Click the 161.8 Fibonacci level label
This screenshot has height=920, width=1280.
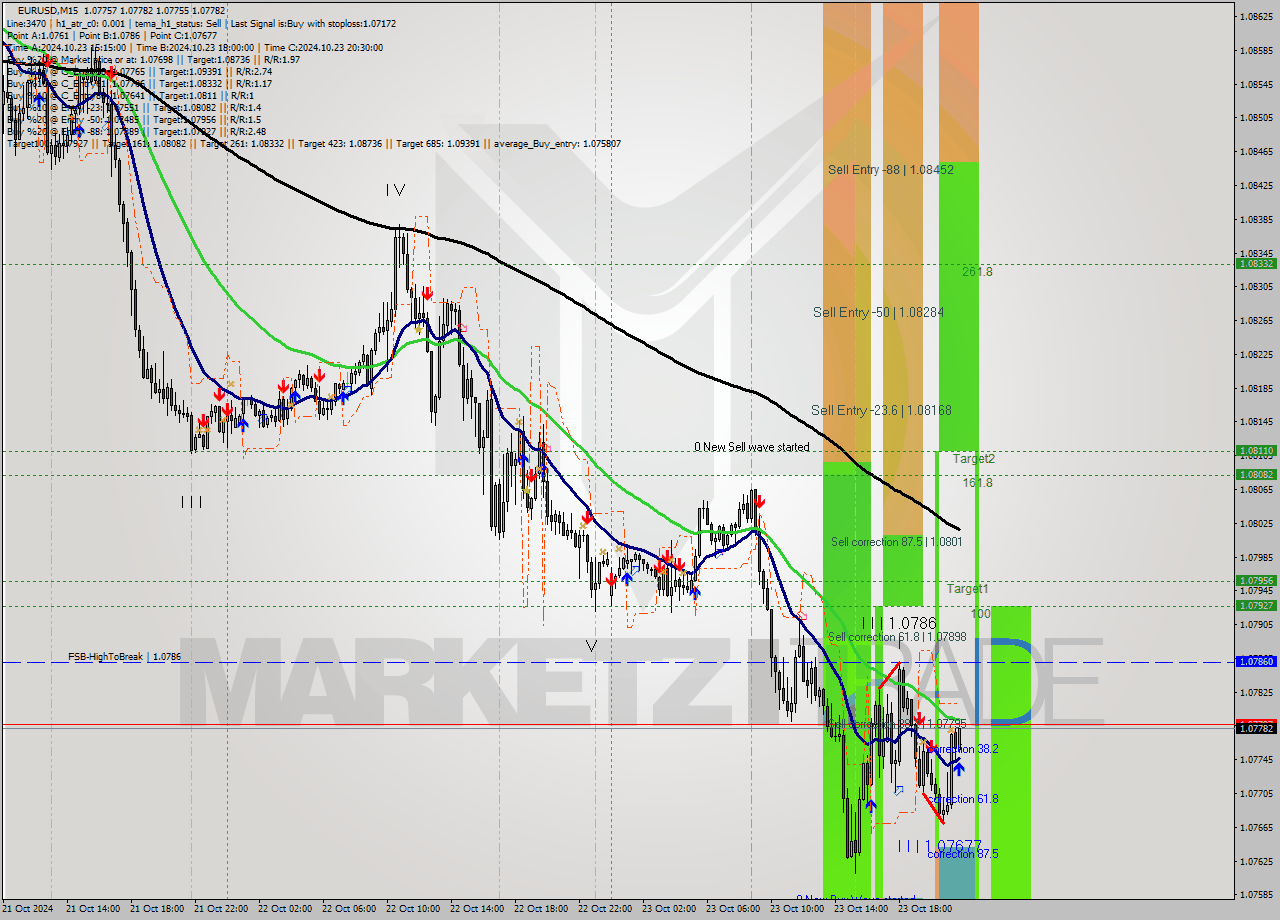(977, 483)
